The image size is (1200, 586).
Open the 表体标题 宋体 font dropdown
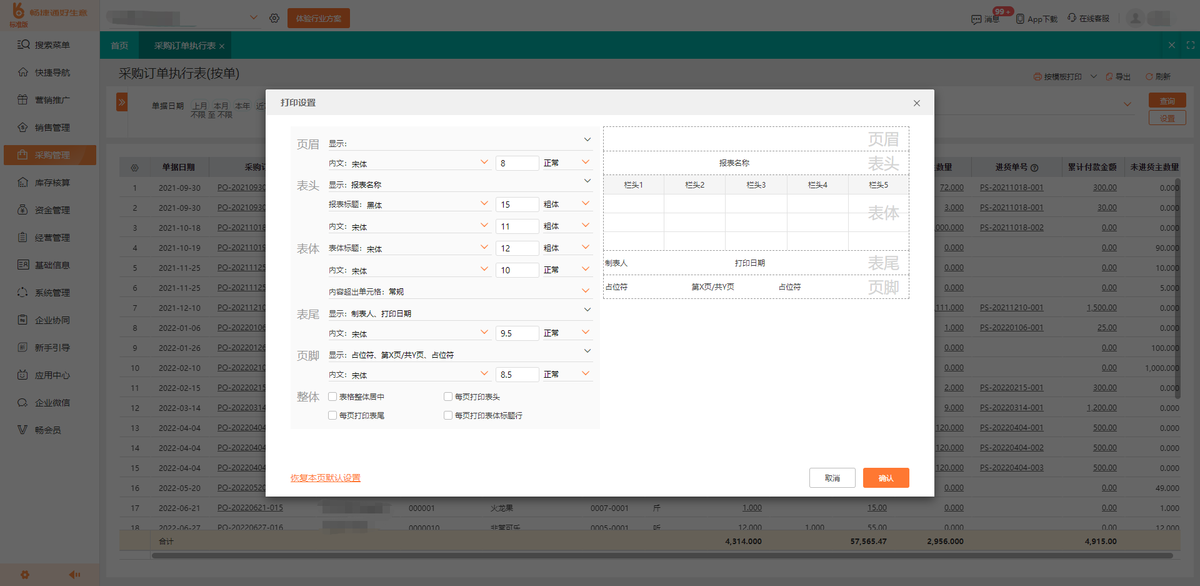tap(409, 248)
